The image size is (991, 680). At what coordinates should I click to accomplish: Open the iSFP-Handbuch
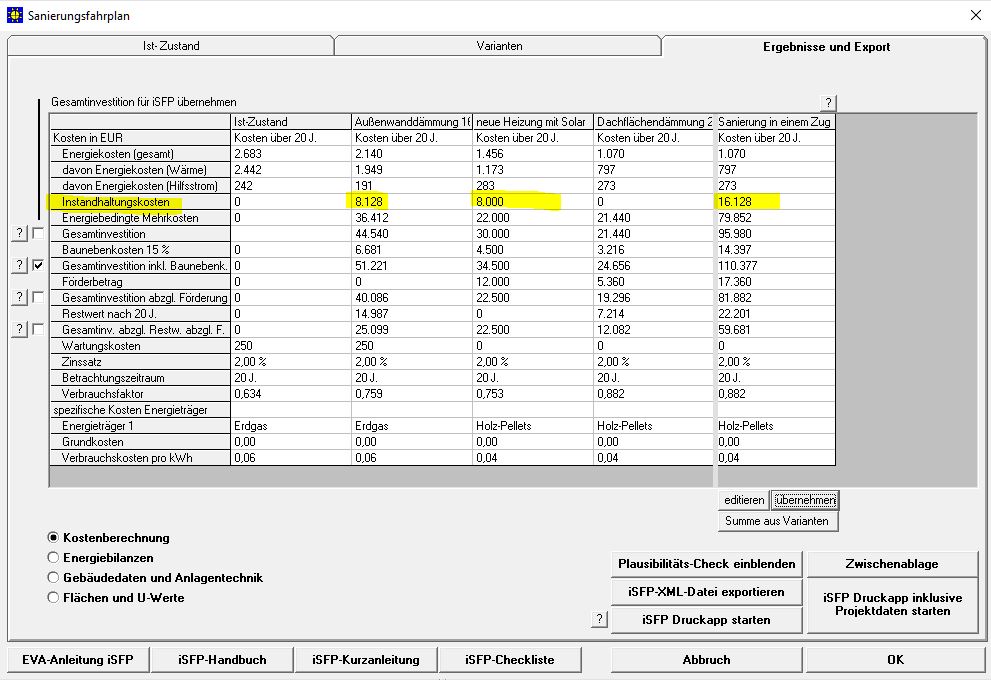[222, 660]
